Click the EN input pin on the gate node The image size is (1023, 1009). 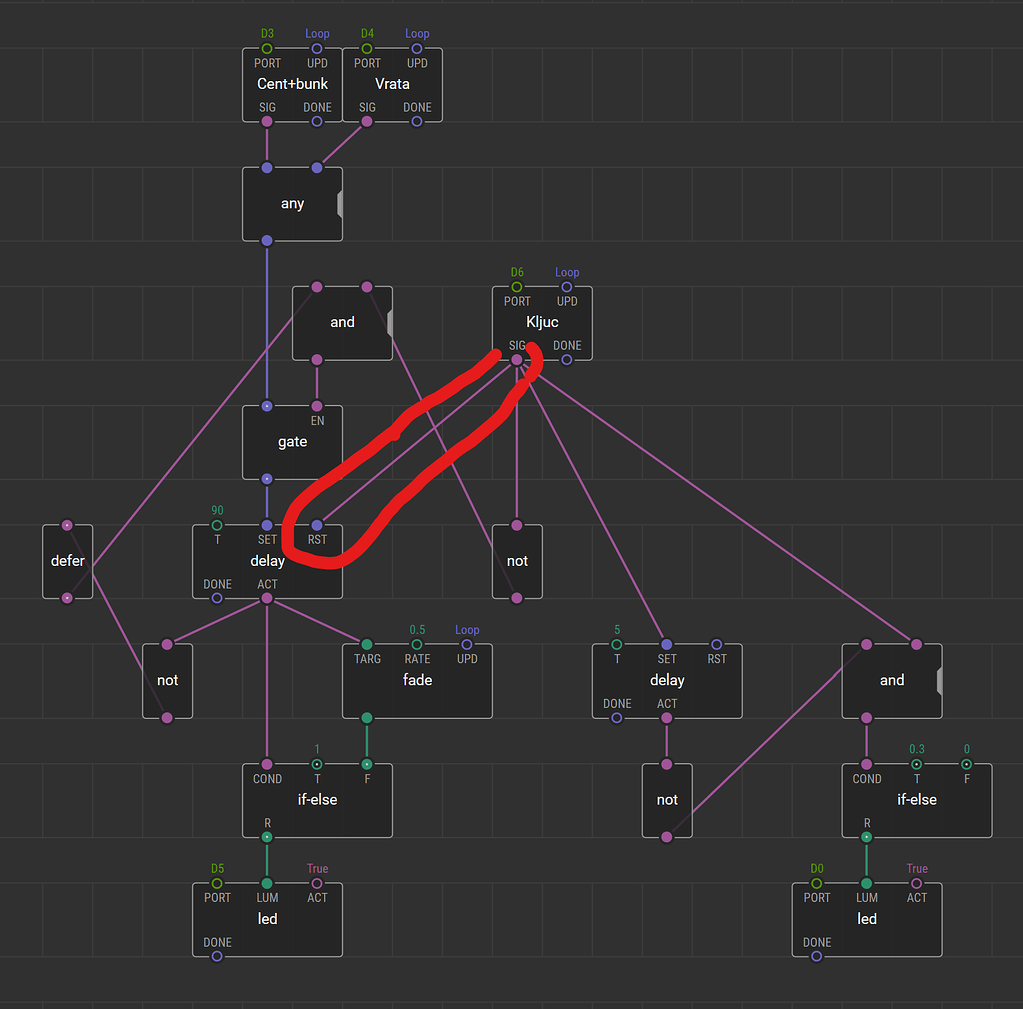(x=317, y=406)
